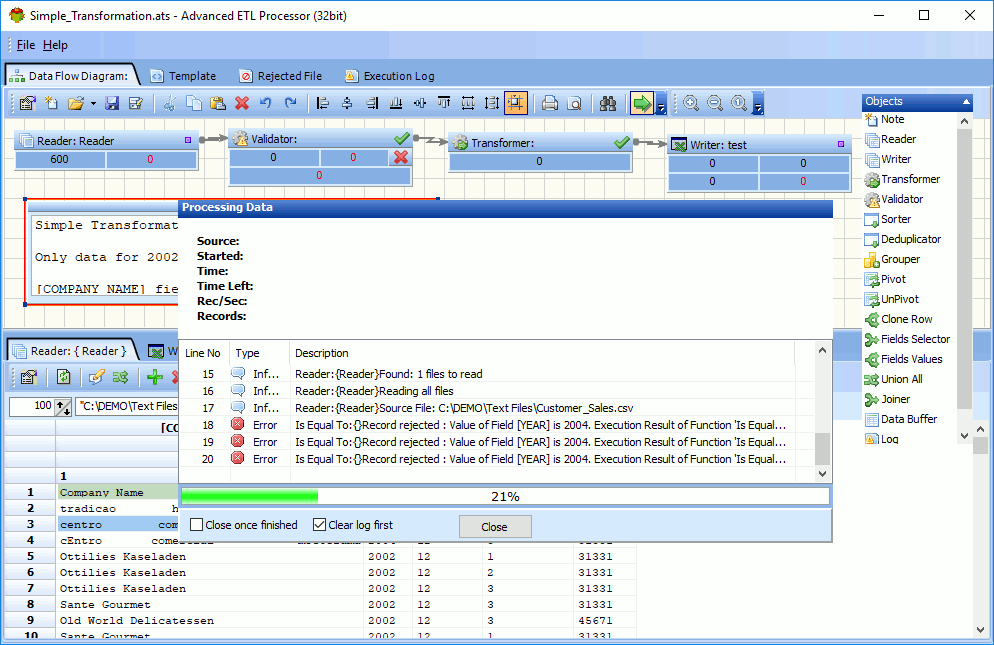Open the Print Preview toolbar icon
994x645 pixels.
coord(575,102)
